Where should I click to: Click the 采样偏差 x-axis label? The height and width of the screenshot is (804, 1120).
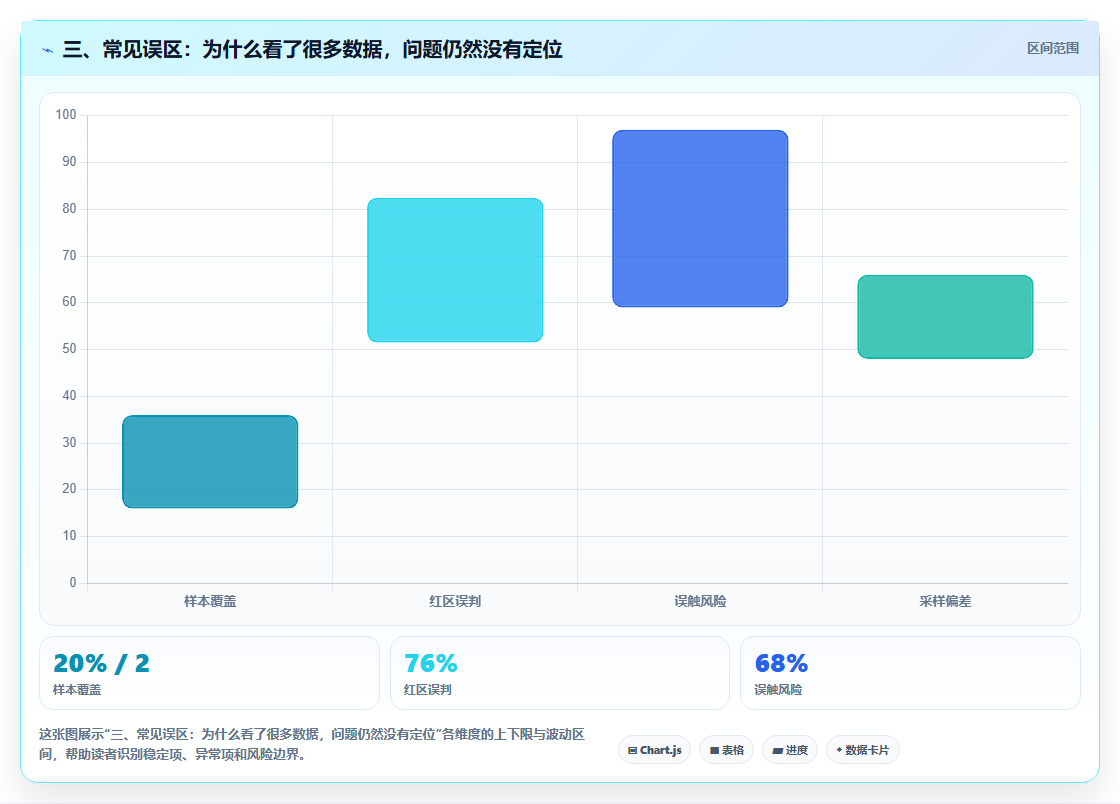945,601
